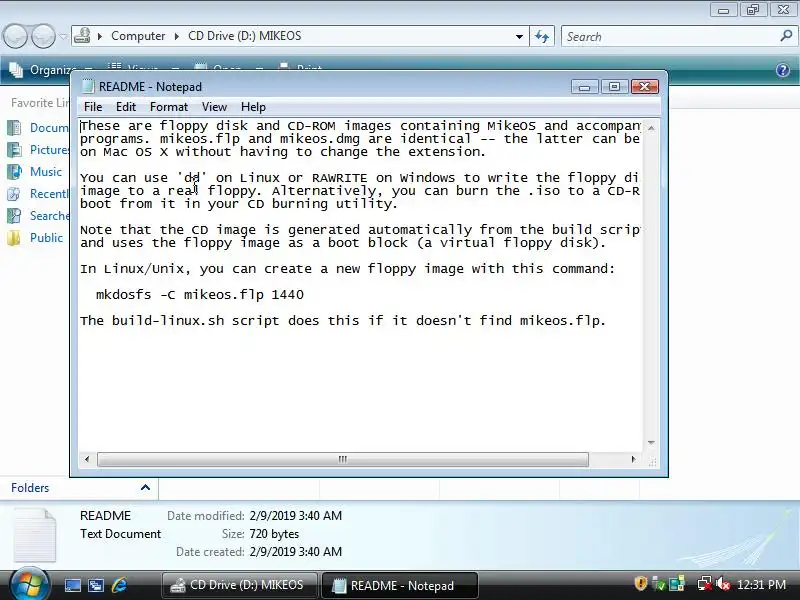This screenshot has height=600, width=800.
Task: Click the Windows Security shield tray icon
Action: coord(640,583)
